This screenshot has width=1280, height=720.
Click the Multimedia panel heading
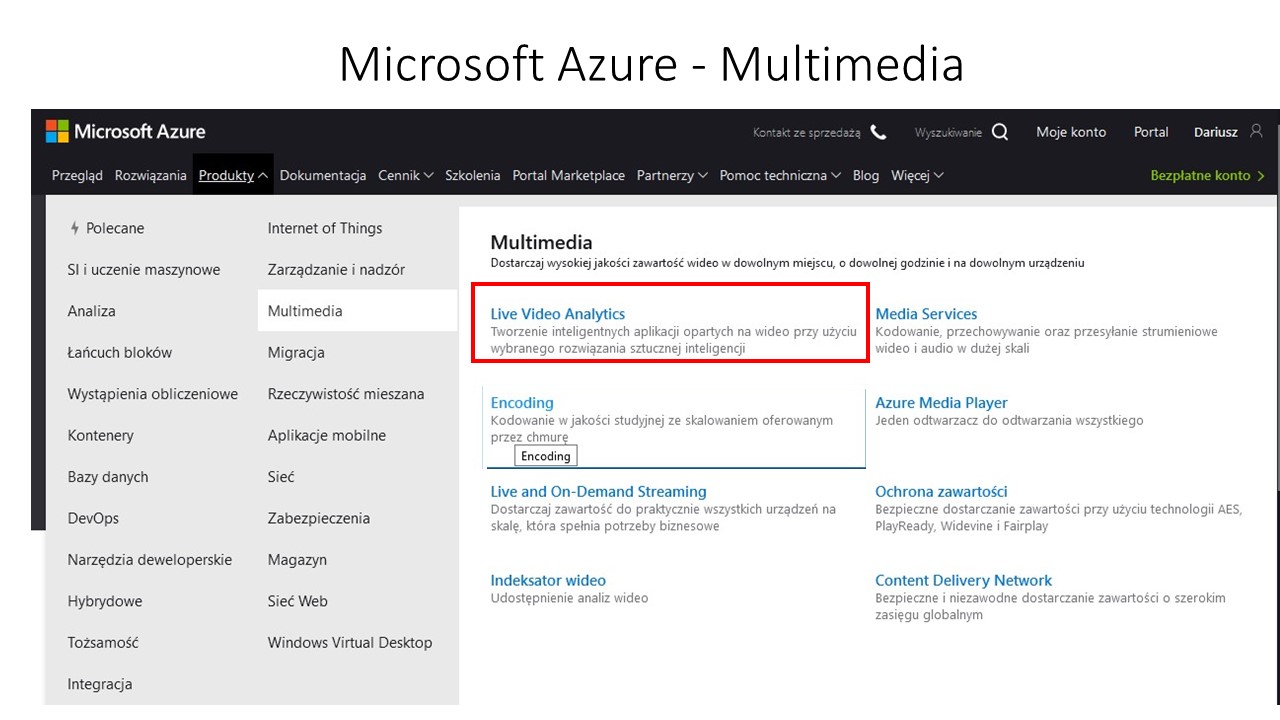pyautogui.click(x=541, y=242)
